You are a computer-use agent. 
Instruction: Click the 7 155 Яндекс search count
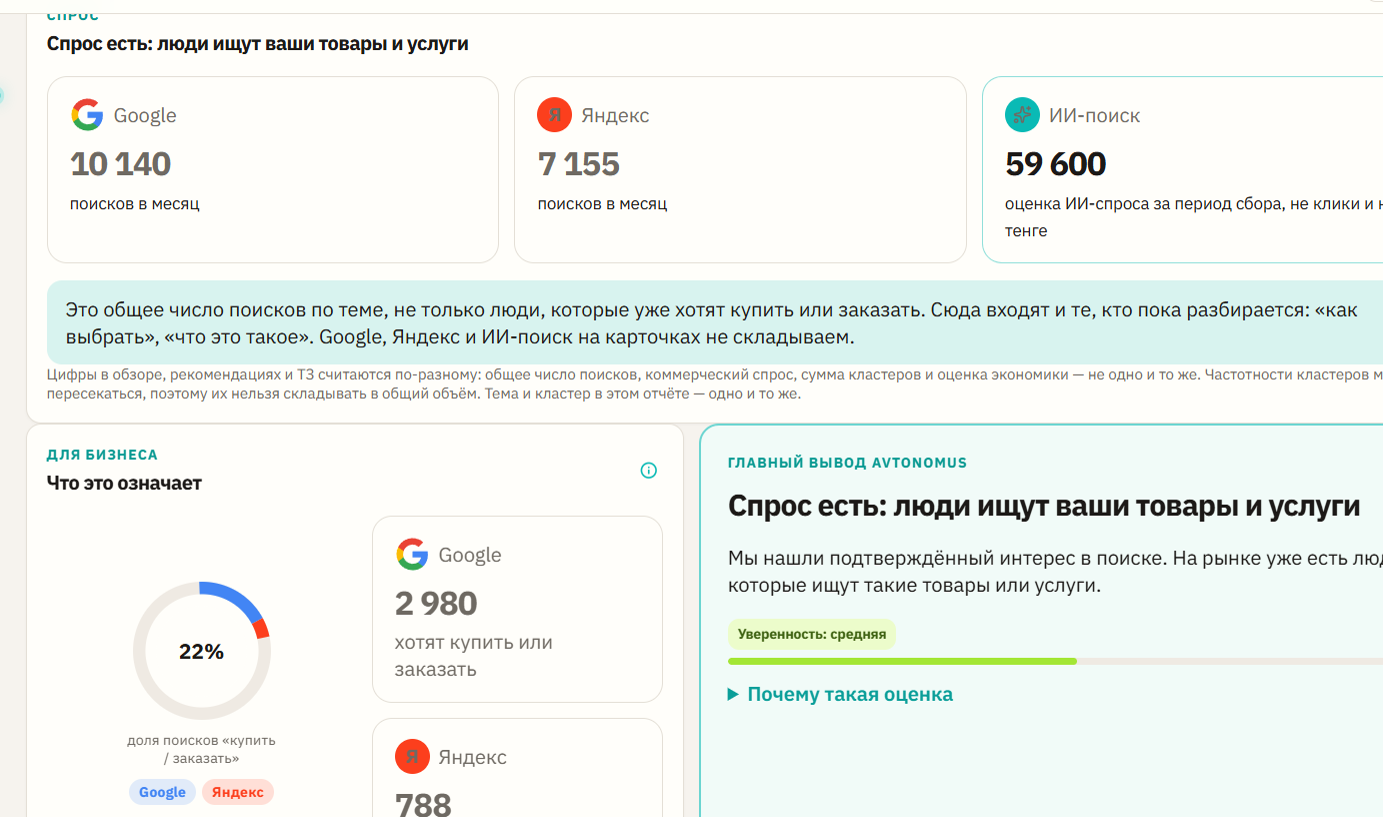click(579, 164)
